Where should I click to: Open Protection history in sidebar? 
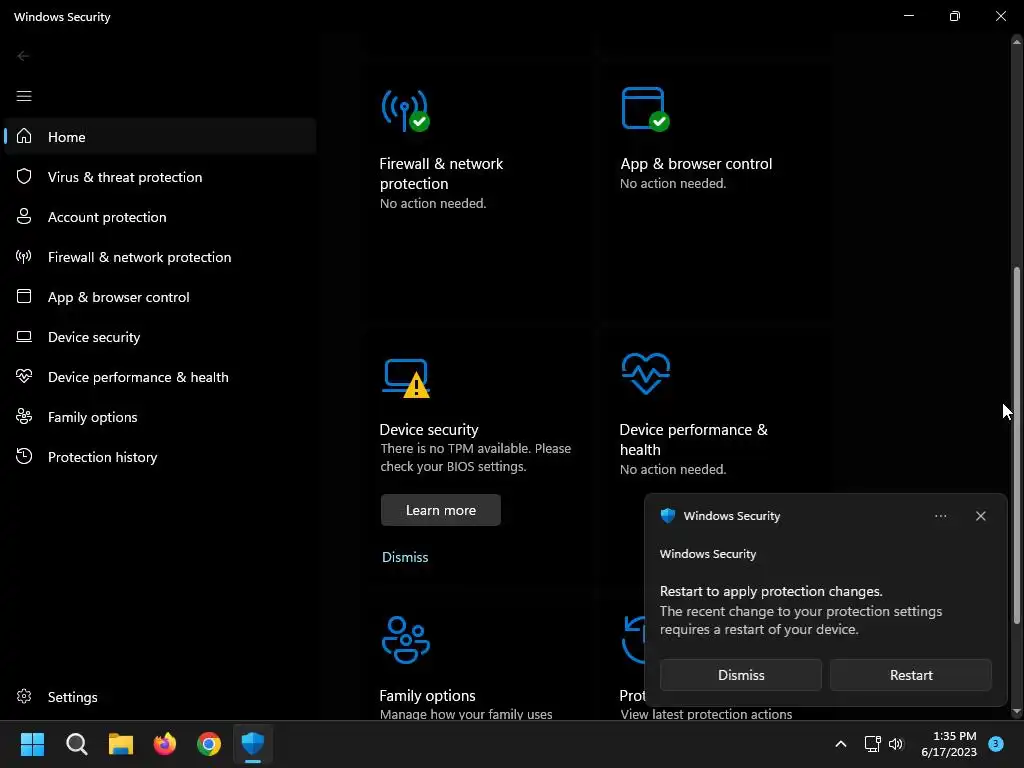pos(160,456)
